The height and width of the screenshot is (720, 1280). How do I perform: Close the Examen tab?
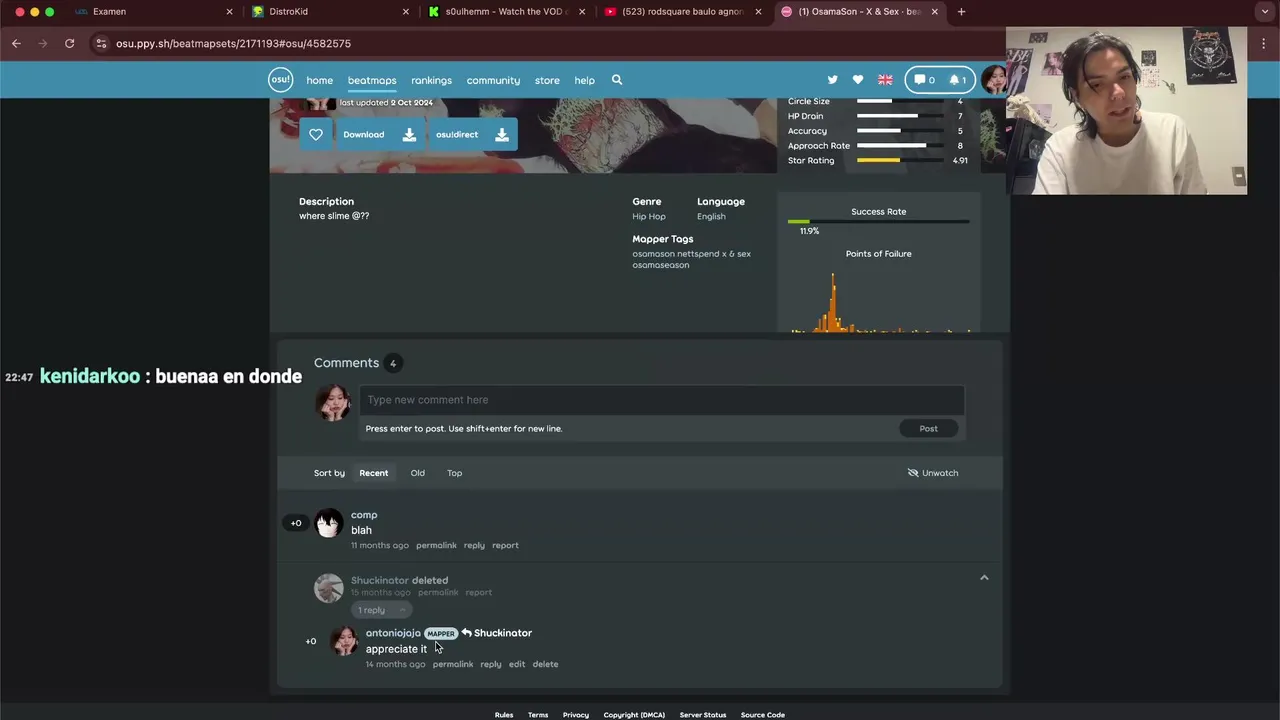point(229,12)
